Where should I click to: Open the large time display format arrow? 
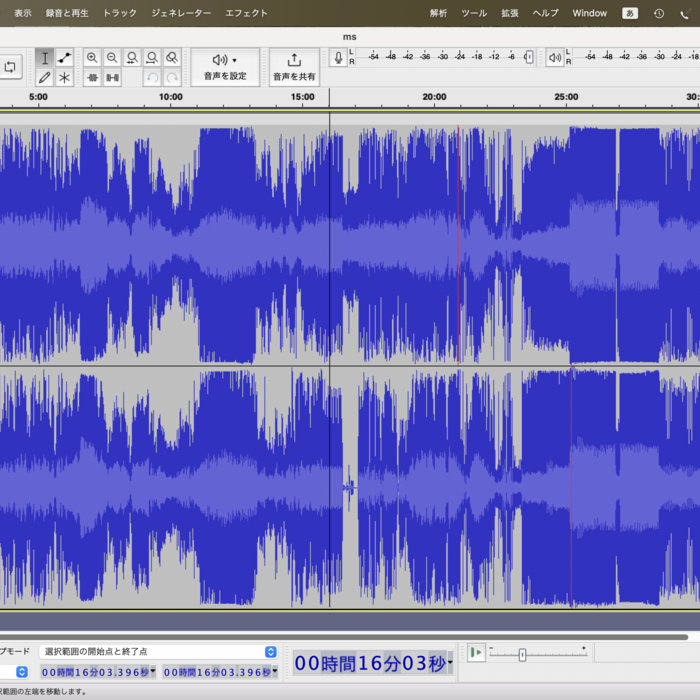(451, 662)
